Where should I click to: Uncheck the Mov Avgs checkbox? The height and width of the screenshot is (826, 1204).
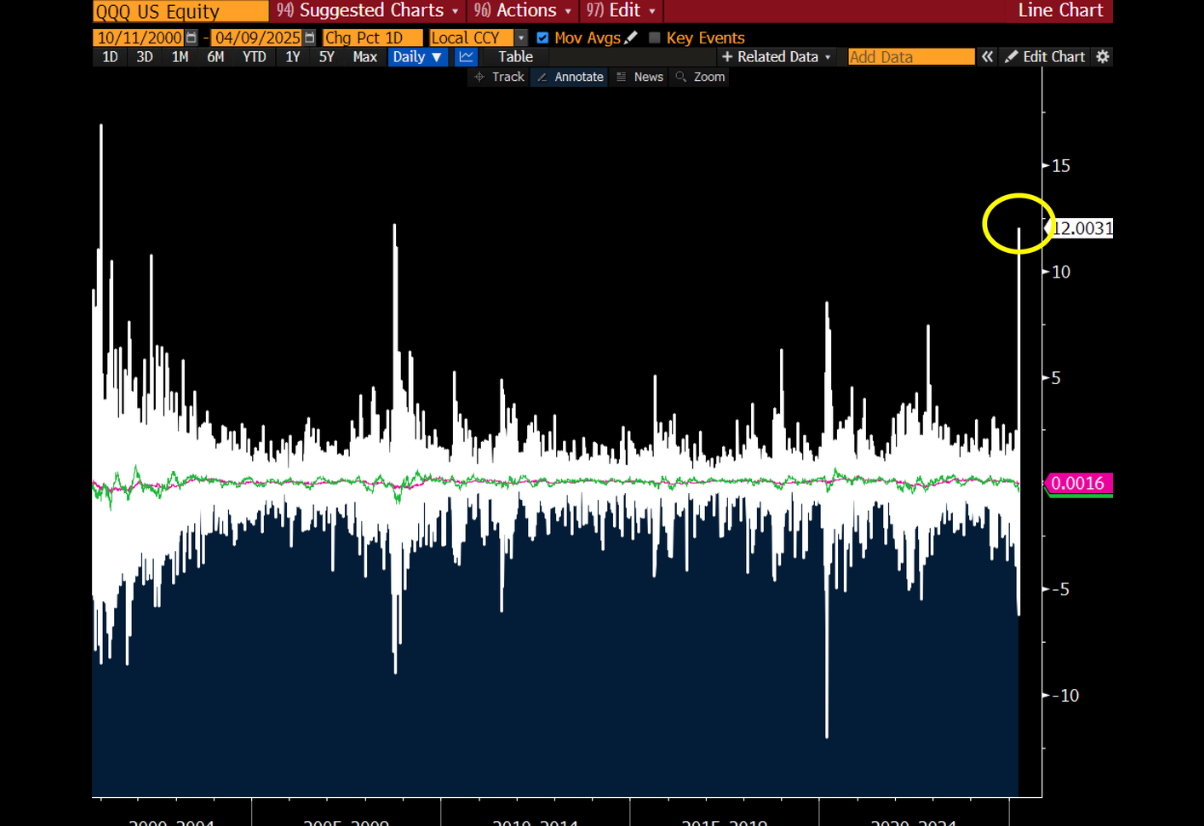tap(542, 38)
